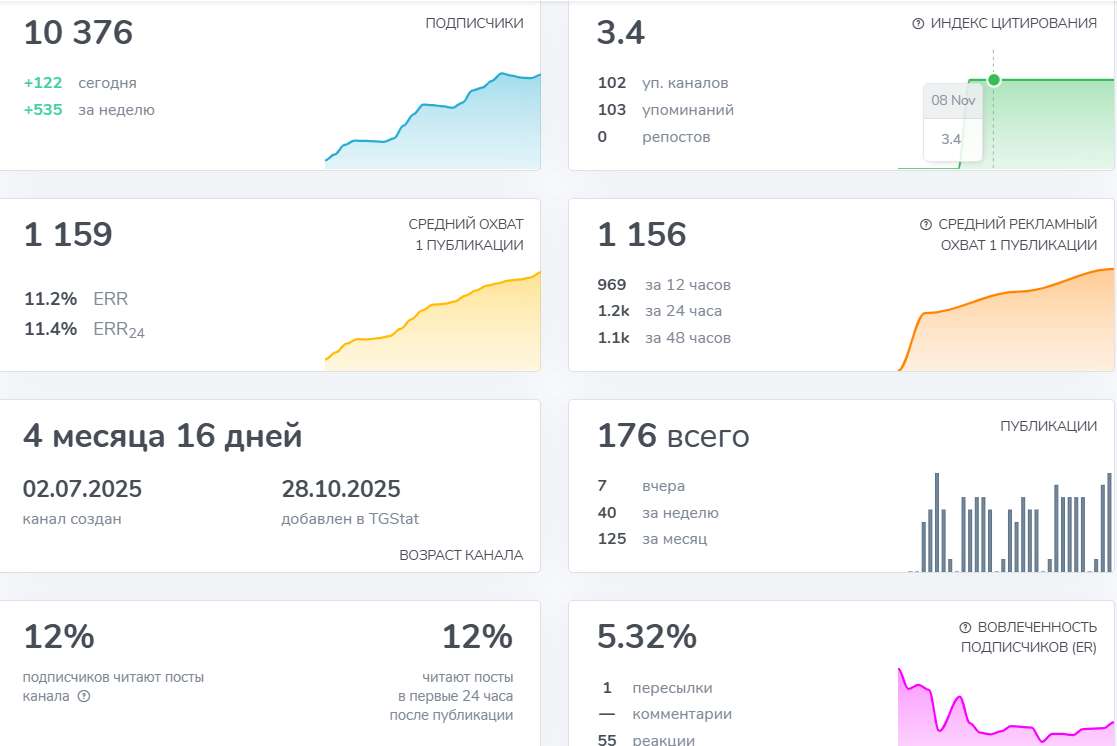Viewport: 1117px width, 746px height.
Task: Click help icon beside ИНДЕКС ЦИТИРОВАНИЯ
Action: click(x=918, y=24)
